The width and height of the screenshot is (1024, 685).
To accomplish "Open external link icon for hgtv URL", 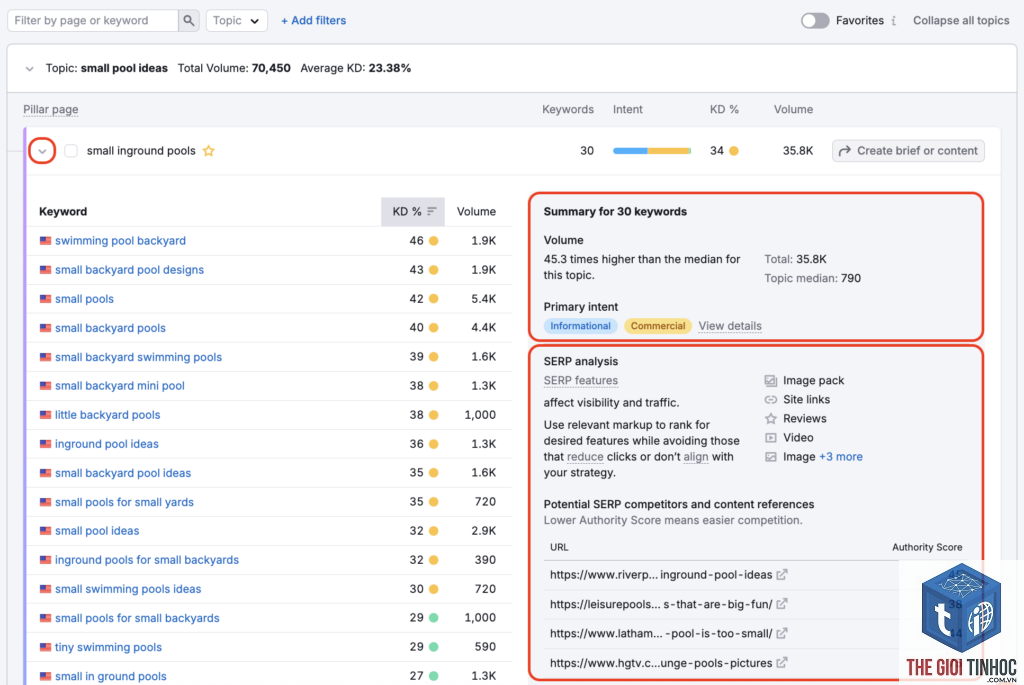I will 782,663.
